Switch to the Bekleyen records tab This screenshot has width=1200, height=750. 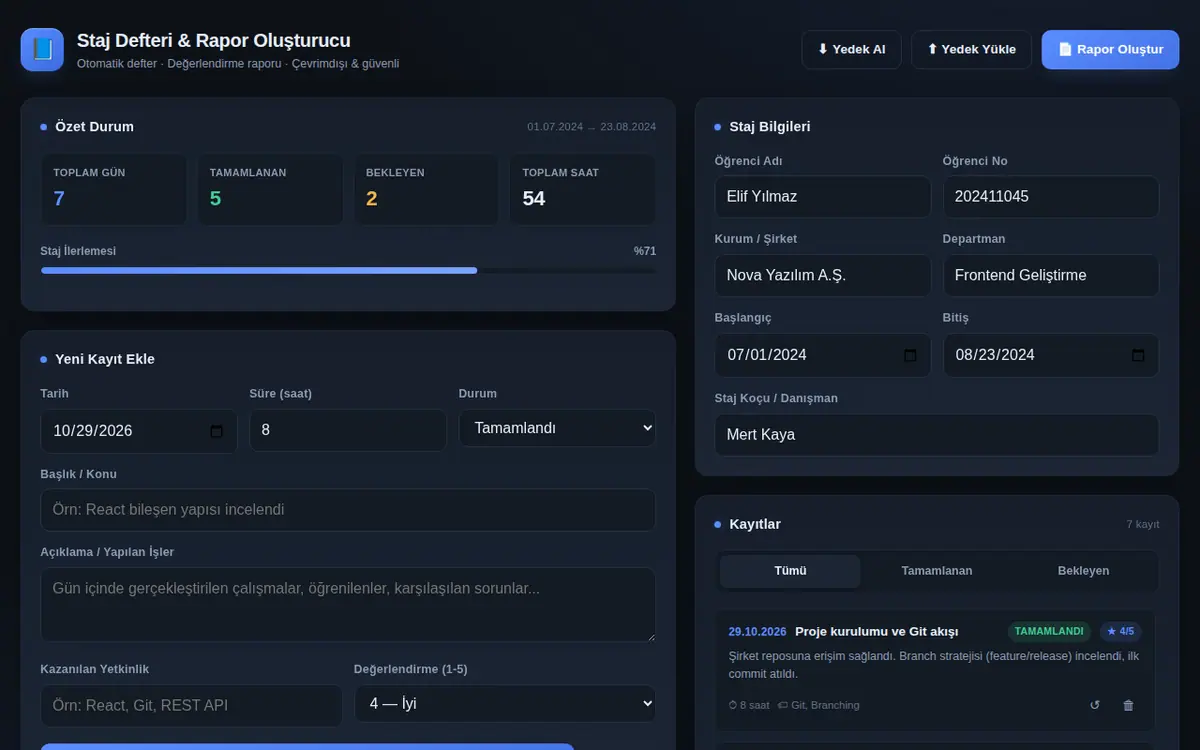1083,571
